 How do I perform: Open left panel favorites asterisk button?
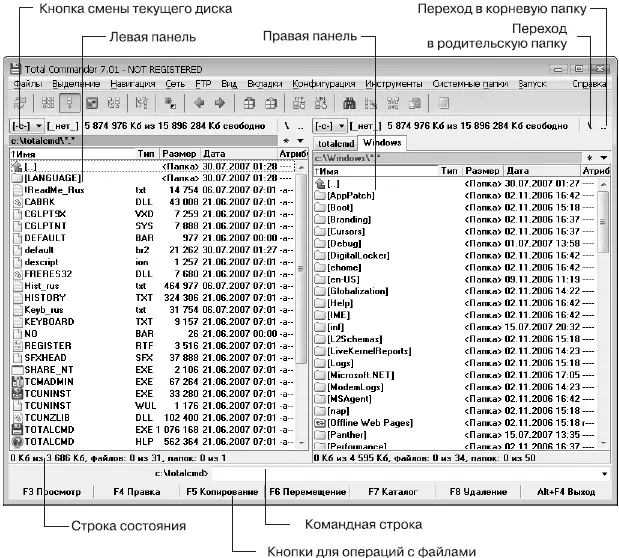point(286,141)
